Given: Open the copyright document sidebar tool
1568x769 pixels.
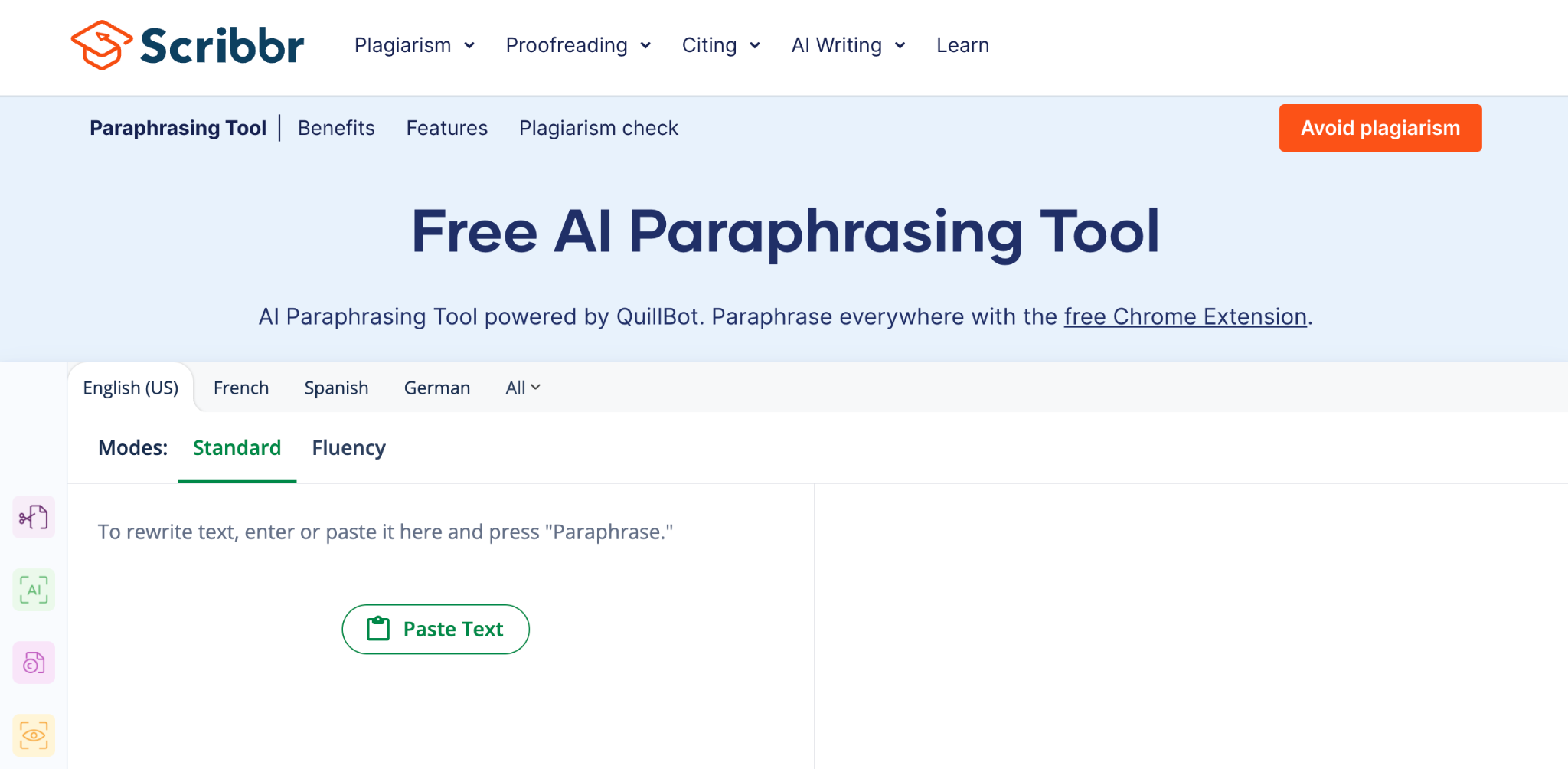Looking at the screenshot, I should pyautogui.click(x=34, y=663).
